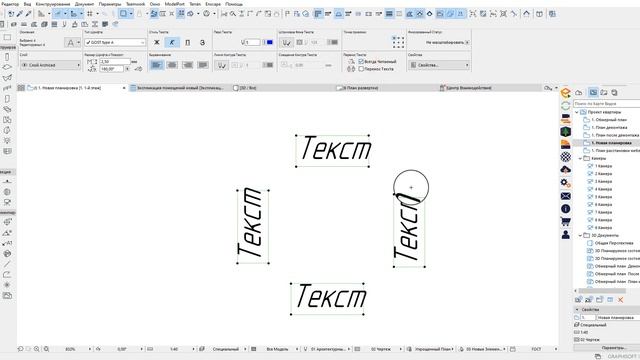Screen dimensions: 640x360
Task: Toggle strikethrough text style (З)
Action: 202,42
